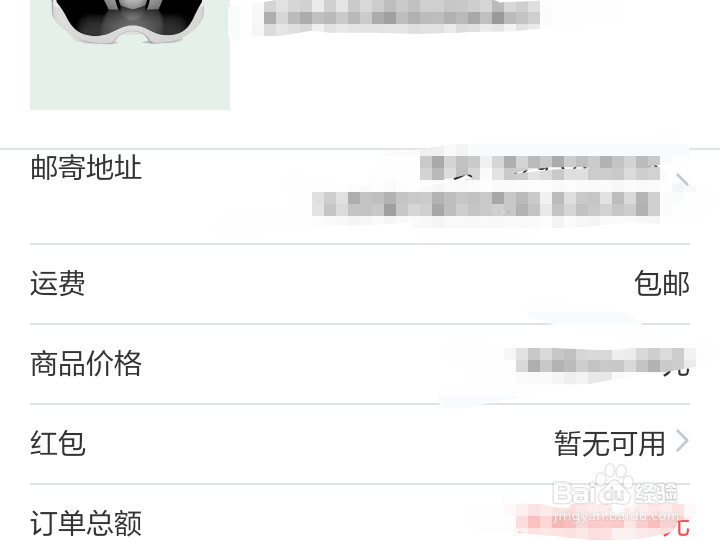Tap the 包邮 shipping value

[662, 283]
